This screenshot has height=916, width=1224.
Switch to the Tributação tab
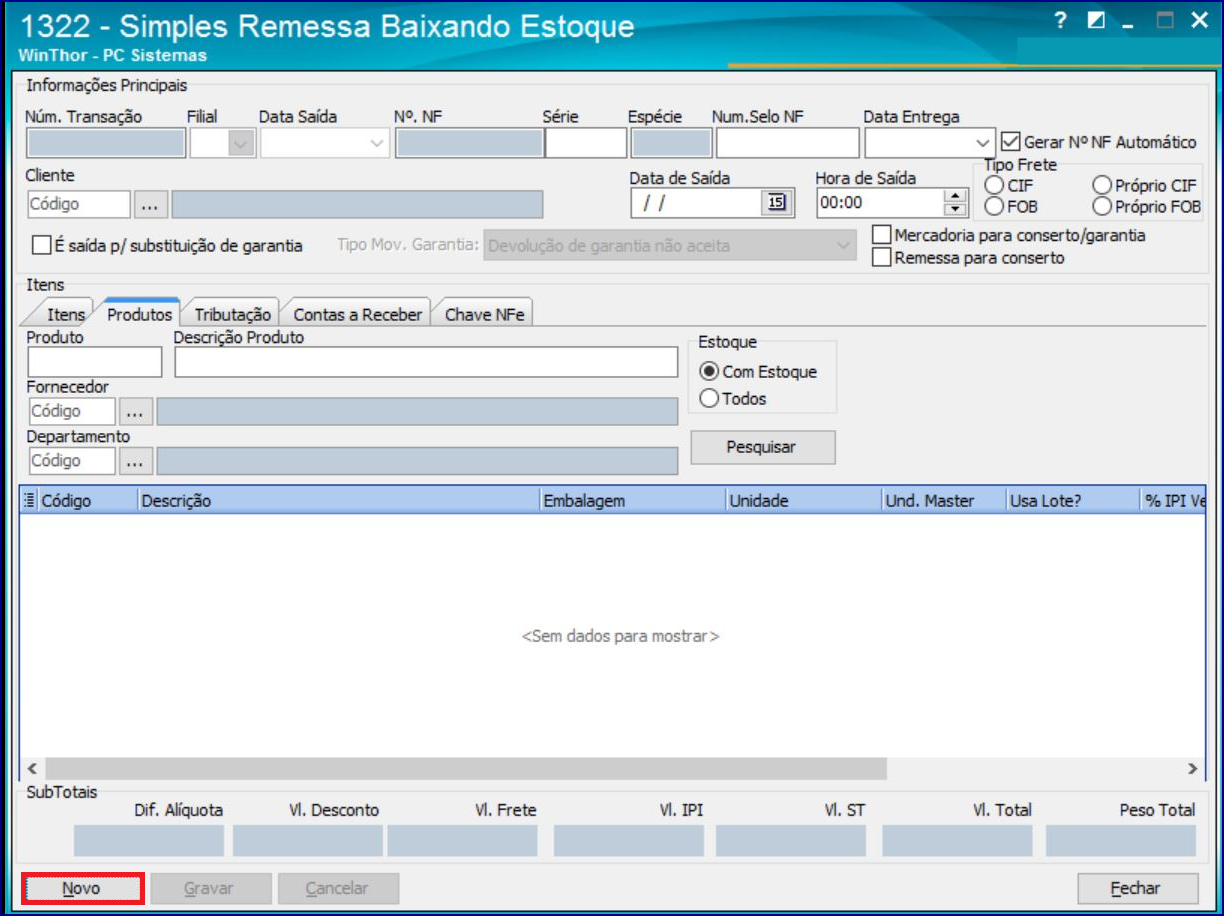pos(233,314)
